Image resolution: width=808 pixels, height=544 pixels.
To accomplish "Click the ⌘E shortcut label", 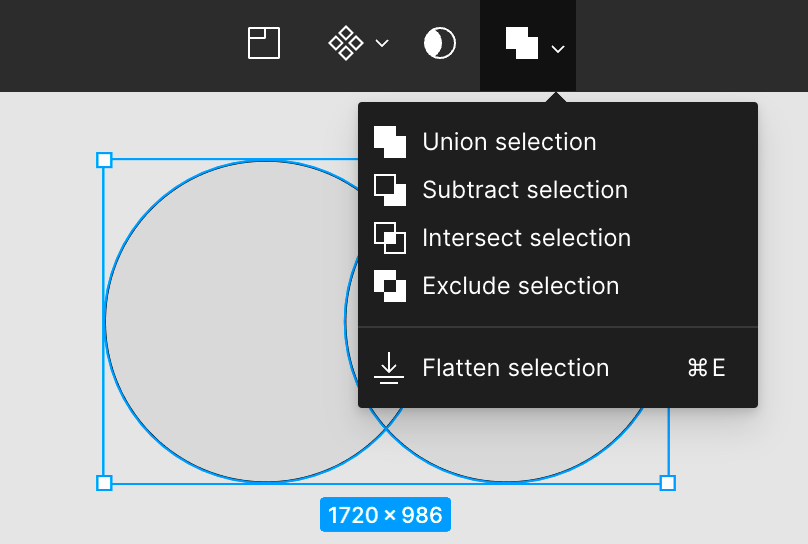I will pos(706,368).
